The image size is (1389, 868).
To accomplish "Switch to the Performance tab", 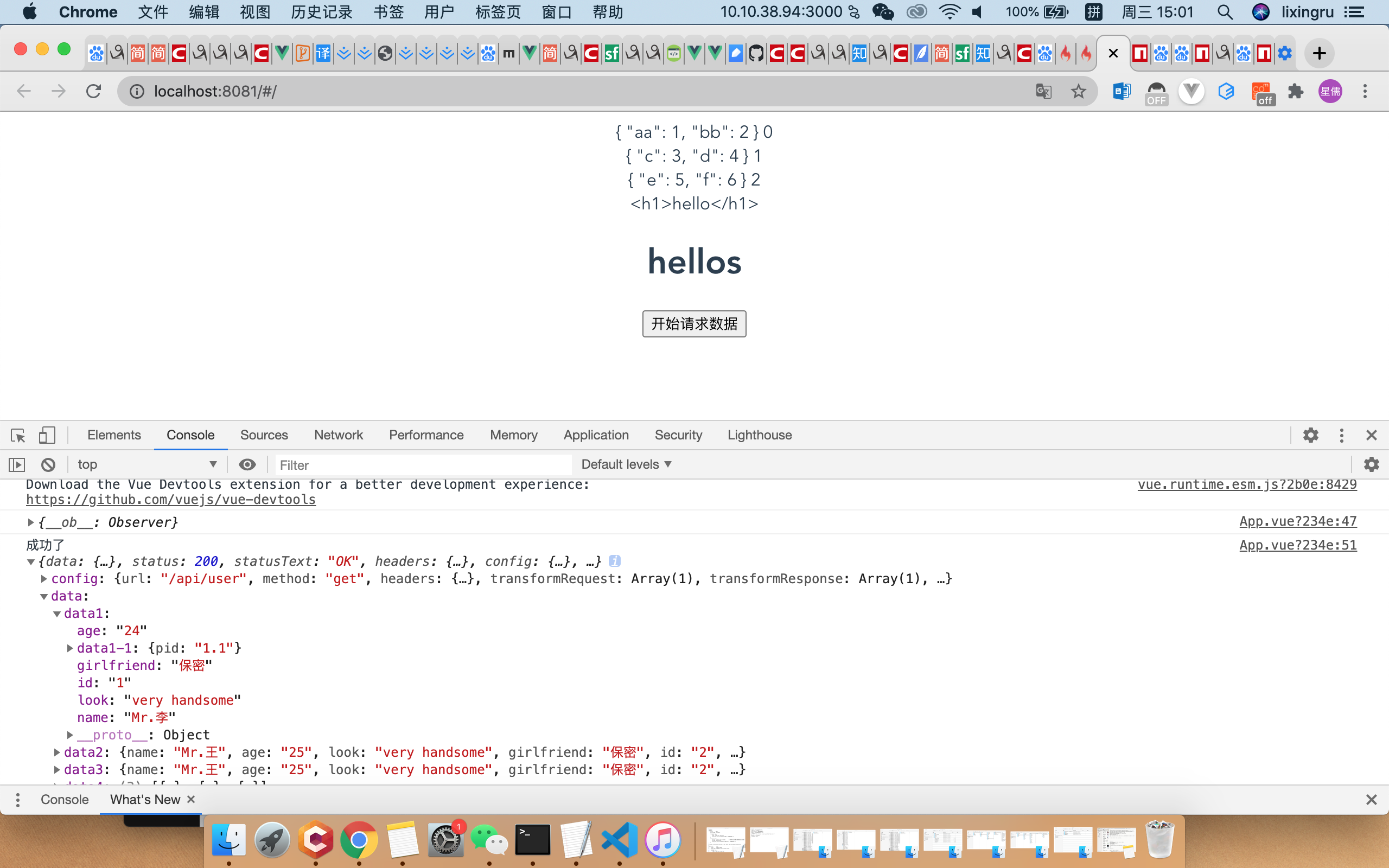I will pyautogui.click(x=426, y=435).
